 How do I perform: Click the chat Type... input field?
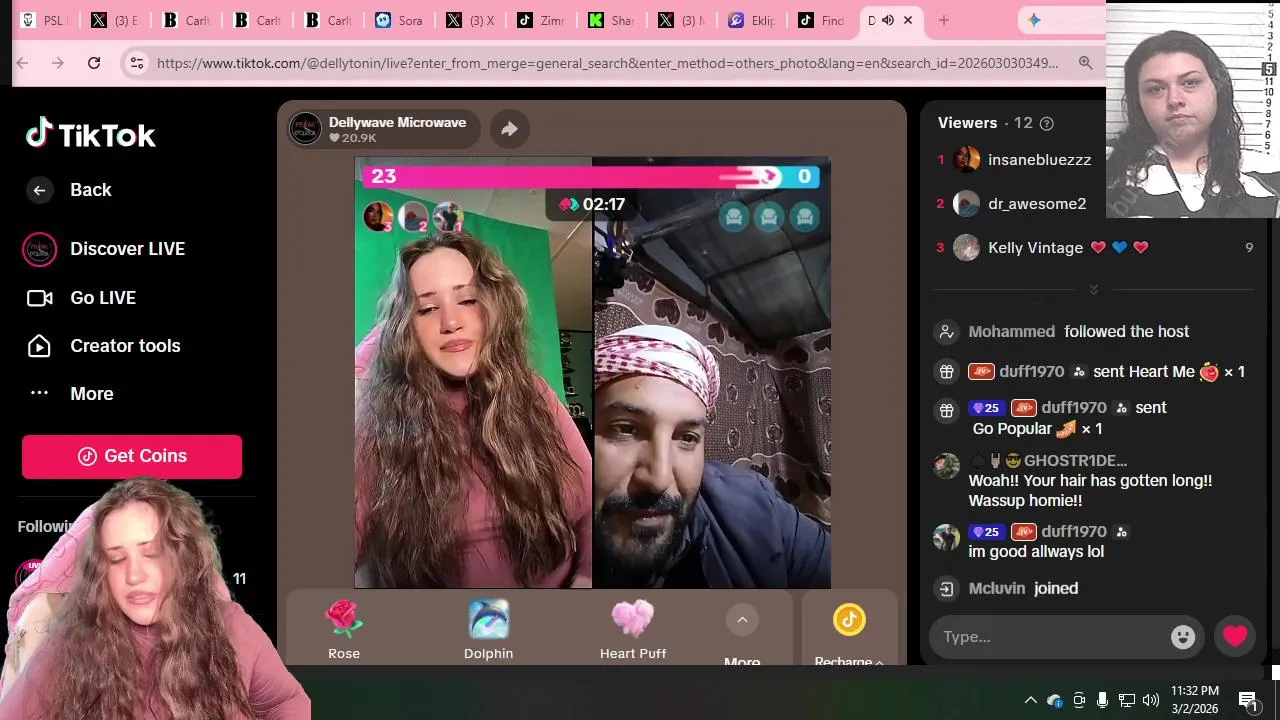[1052, 637]
